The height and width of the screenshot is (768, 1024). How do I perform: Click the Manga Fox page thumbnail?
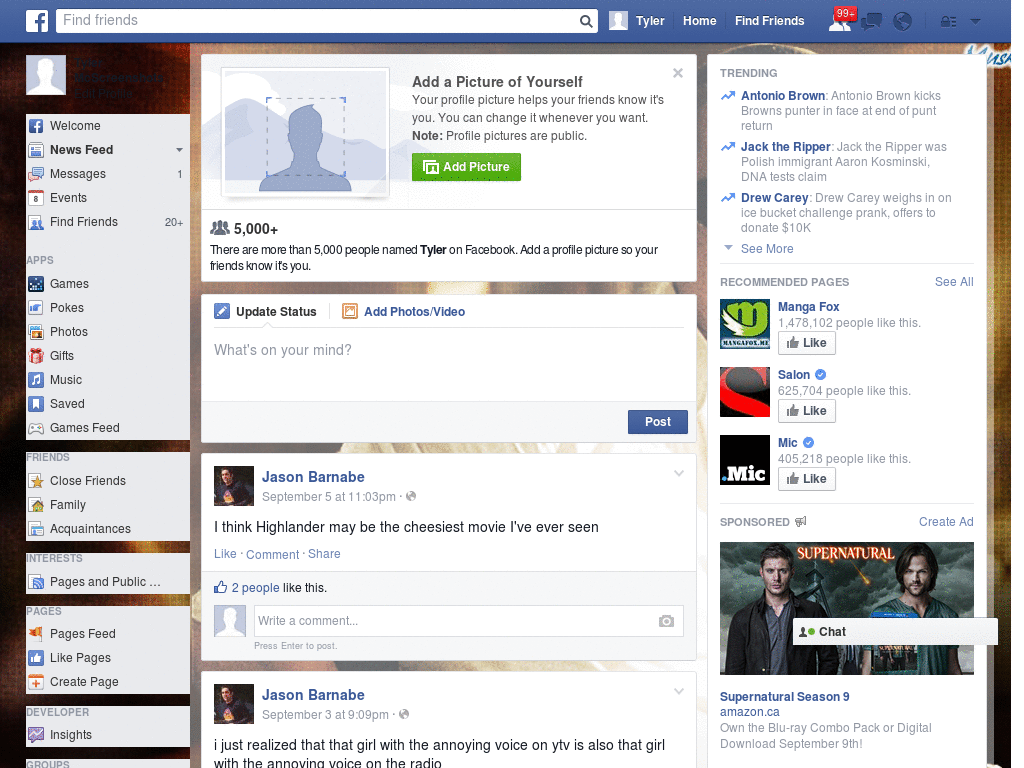point(744,324)
